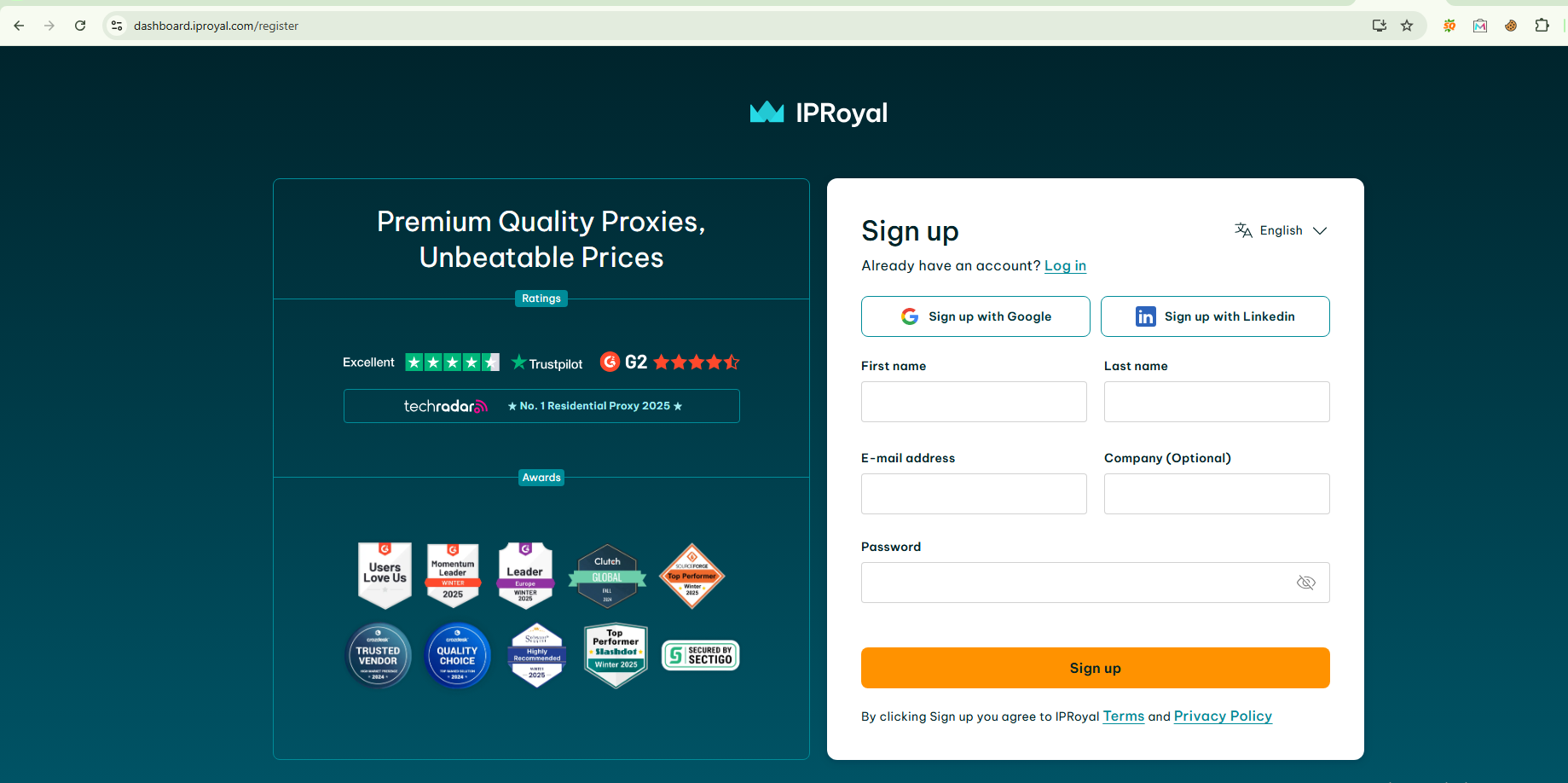Screen dimensions: 1568x783
Task: Click the browser back arrow
Action: pos(19,26)
